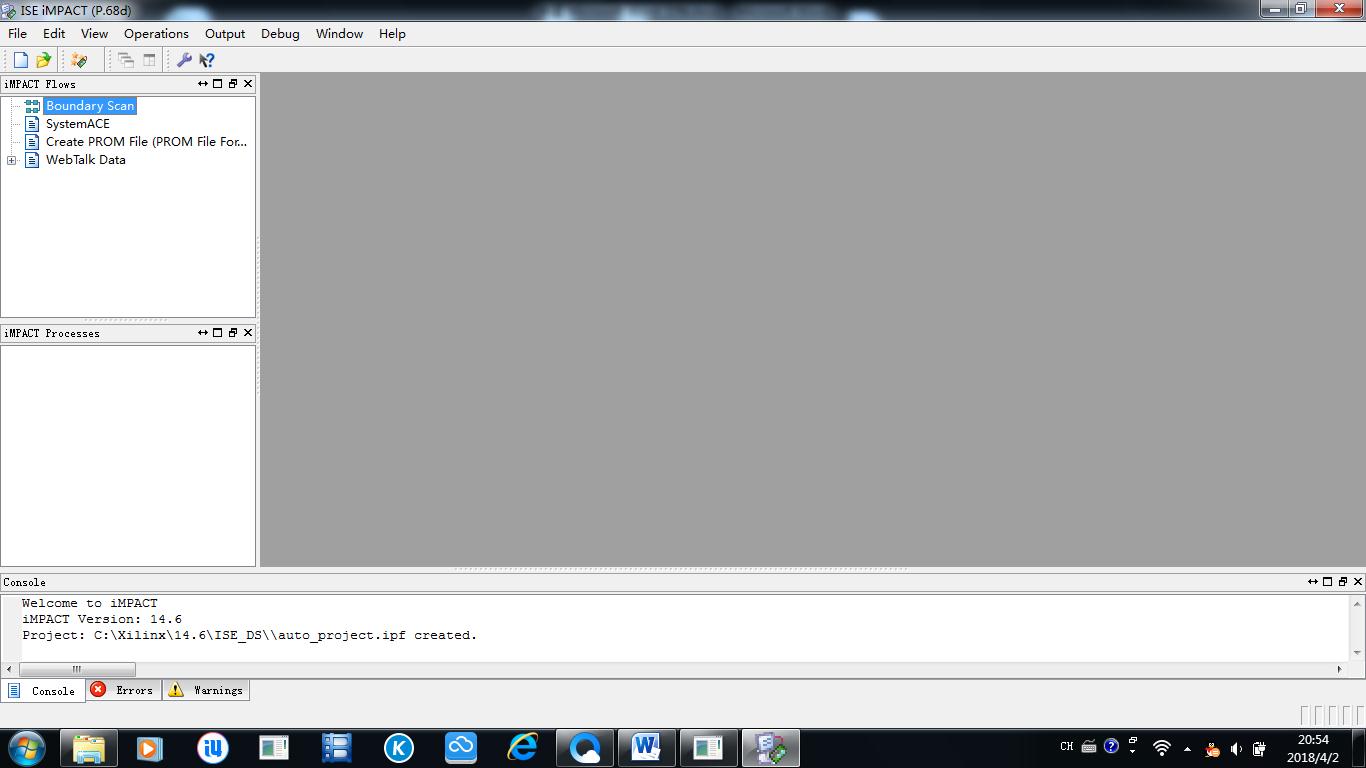Open the Debug menu
This screenshot has width=1366, height=768.
(280, 33)
